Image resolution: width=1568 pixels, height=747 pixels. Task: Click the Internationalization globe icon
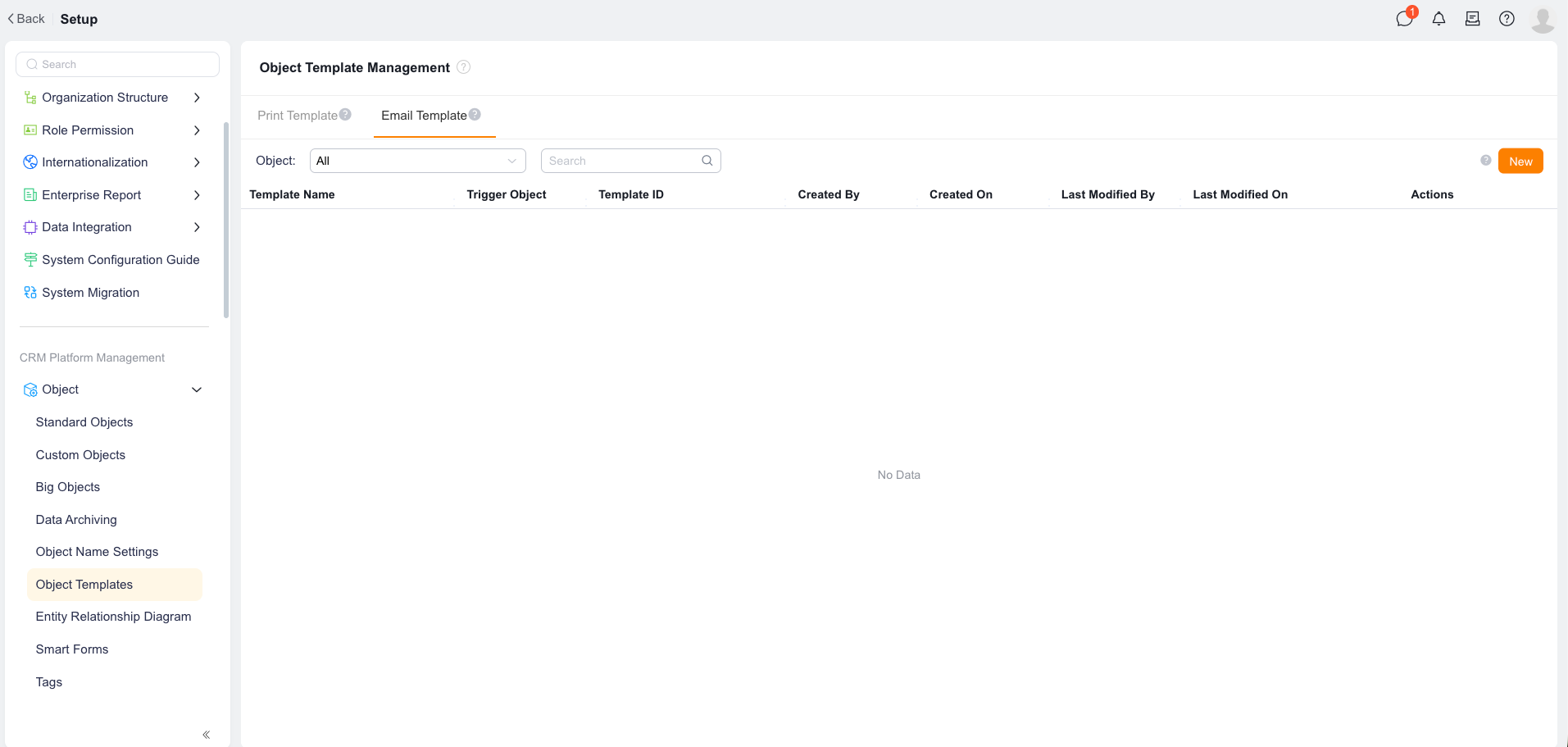coord(30,162)
